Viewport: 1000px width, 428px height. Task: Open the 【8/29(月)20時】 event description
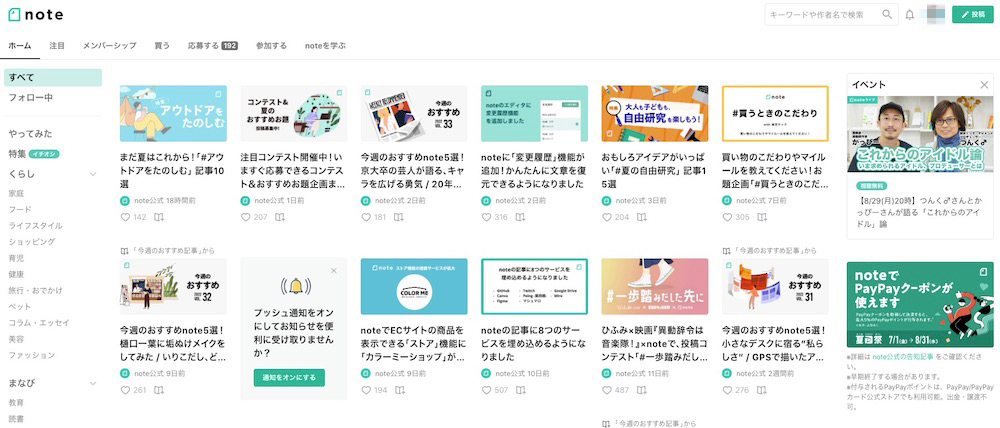pos(919,214)
